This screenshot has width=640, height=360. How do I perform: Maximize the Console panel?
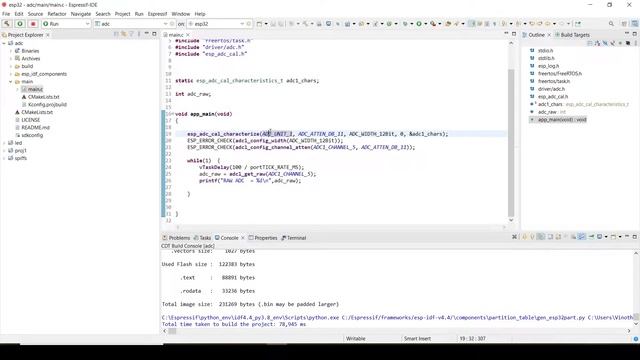pos(635,237)
